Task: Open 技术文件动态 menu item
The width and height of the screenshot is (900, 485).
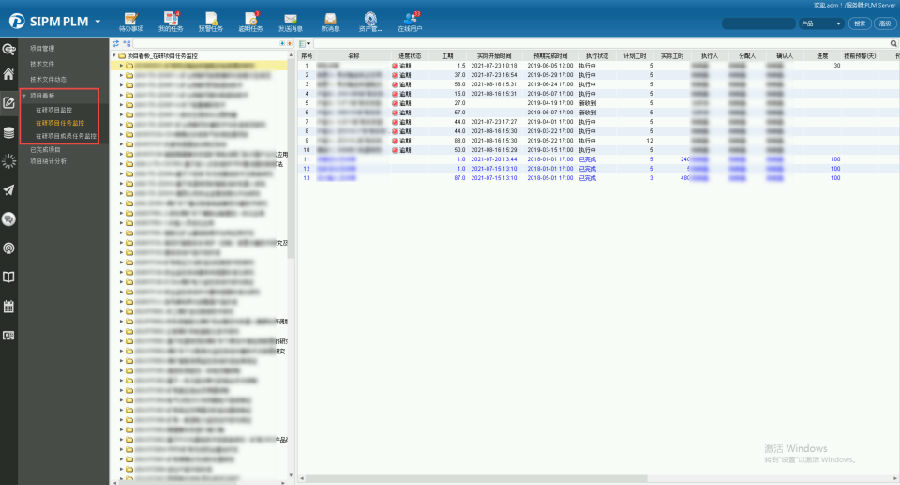Action: point(48,80)
